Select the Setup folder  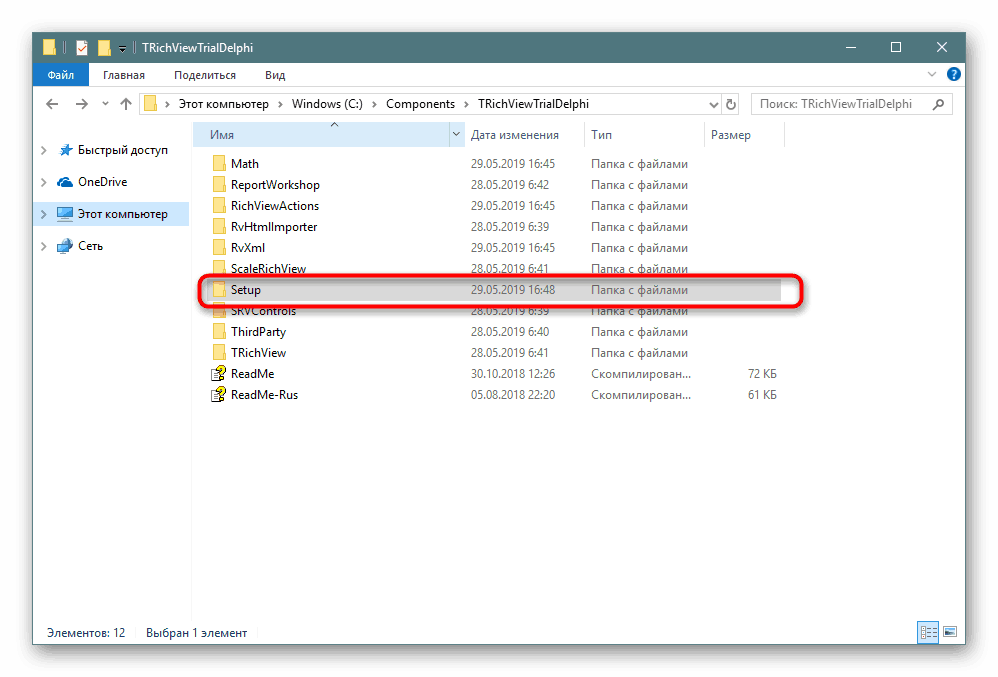click(246, 290)
